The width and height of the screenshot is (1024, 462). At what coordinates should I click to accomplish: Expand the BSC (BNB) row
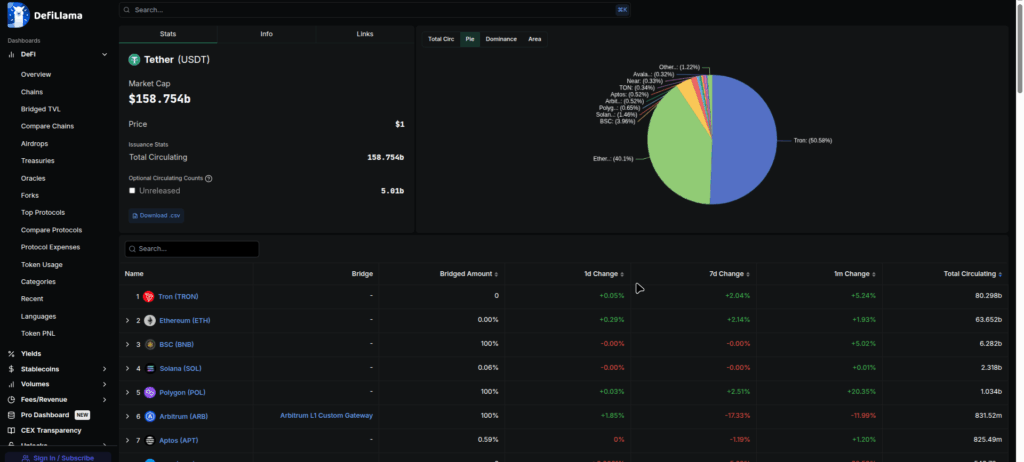(127, 344)
